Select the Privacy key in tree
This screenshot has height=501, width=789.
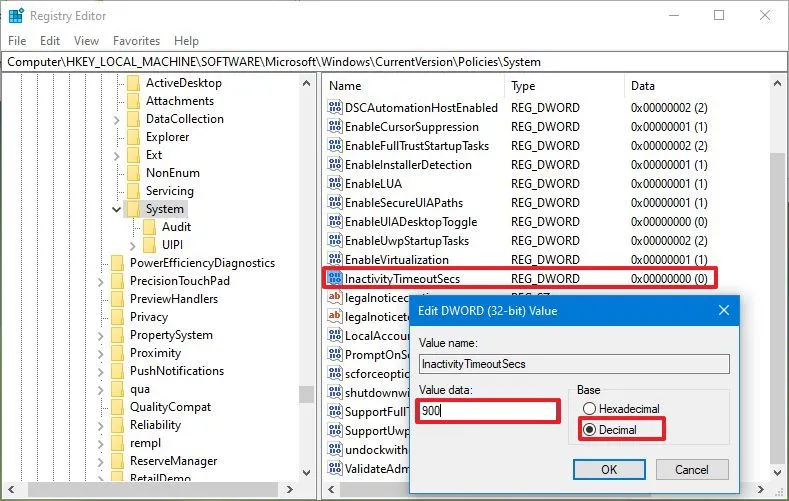click(x=148, y=317)
